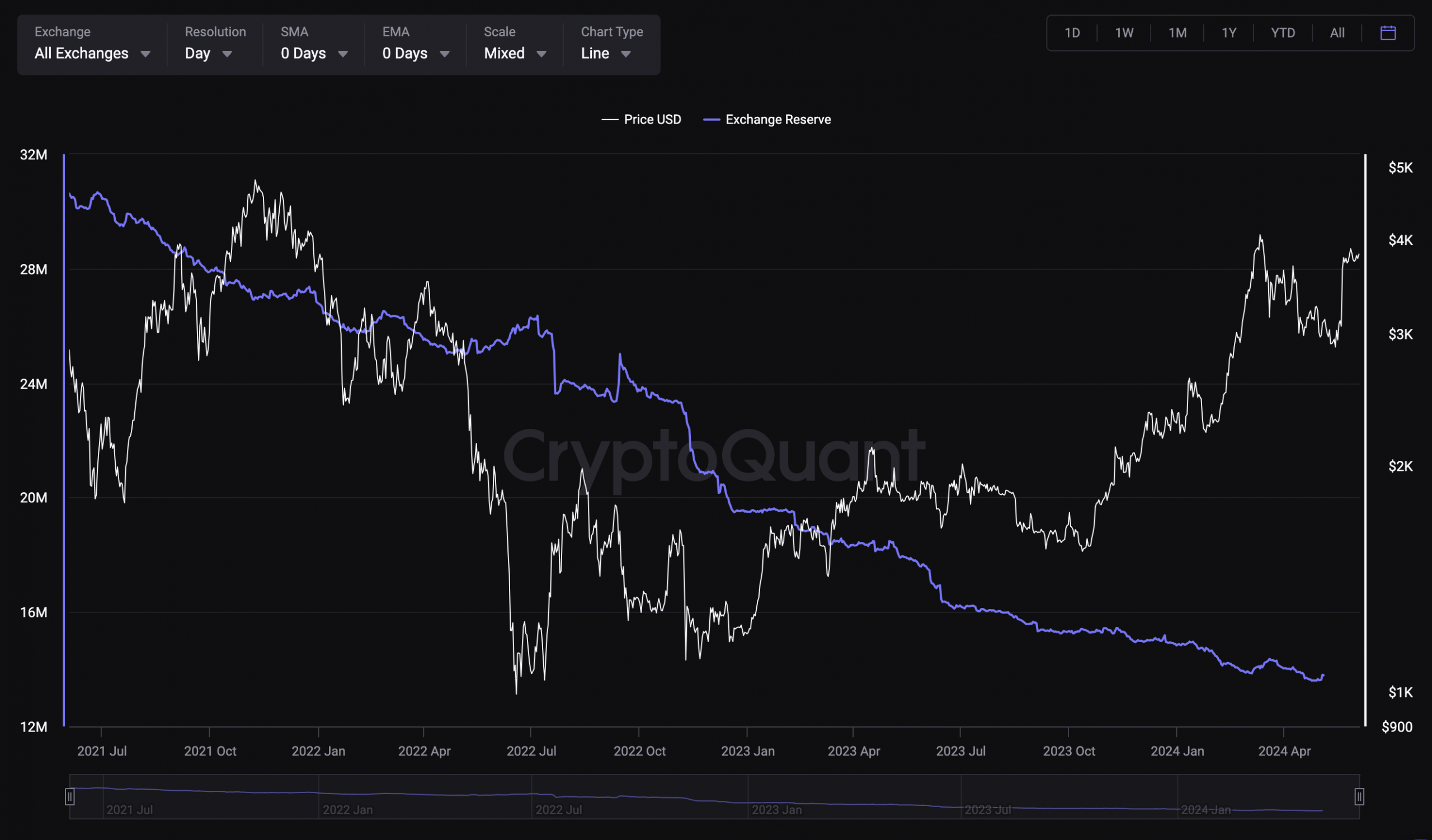Select the 1D time range
Viewport: 1432px width, 840px height.
pos(1072,33)
